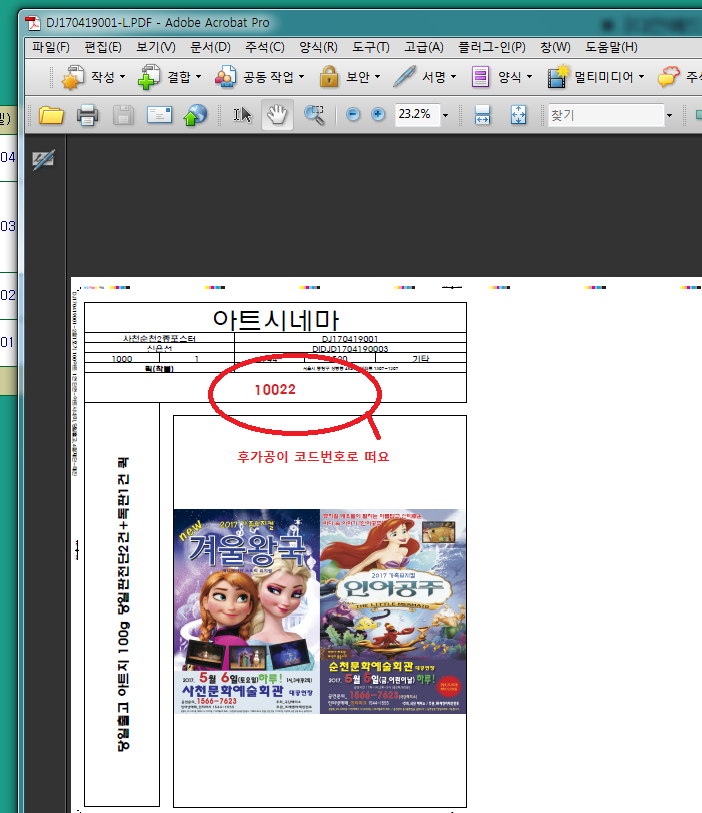Activate the Hand tool

click(x=277, y=115)
